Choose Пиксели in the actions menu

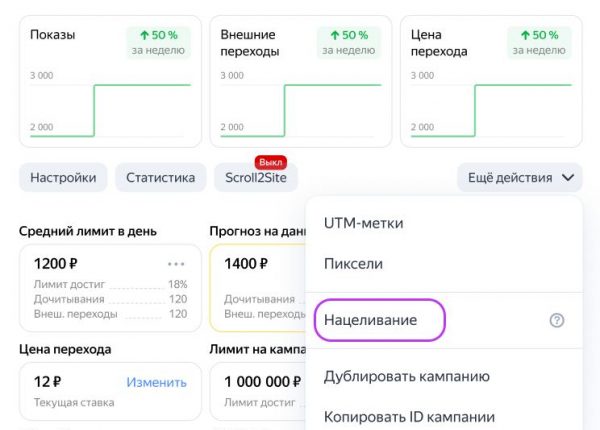(353, 264)
